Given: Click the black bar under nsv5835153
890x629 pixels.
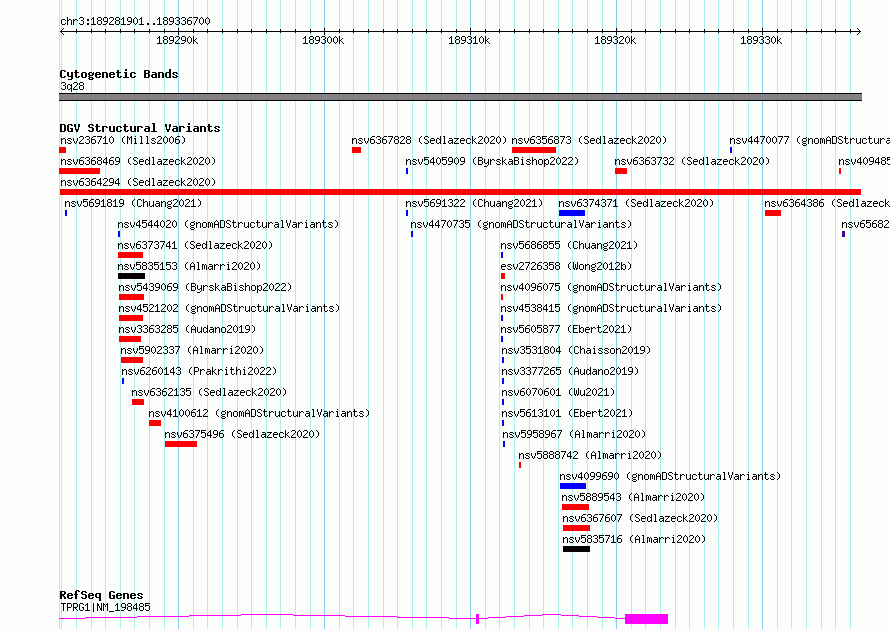Looking at the screenshot, I should point(131,276).
